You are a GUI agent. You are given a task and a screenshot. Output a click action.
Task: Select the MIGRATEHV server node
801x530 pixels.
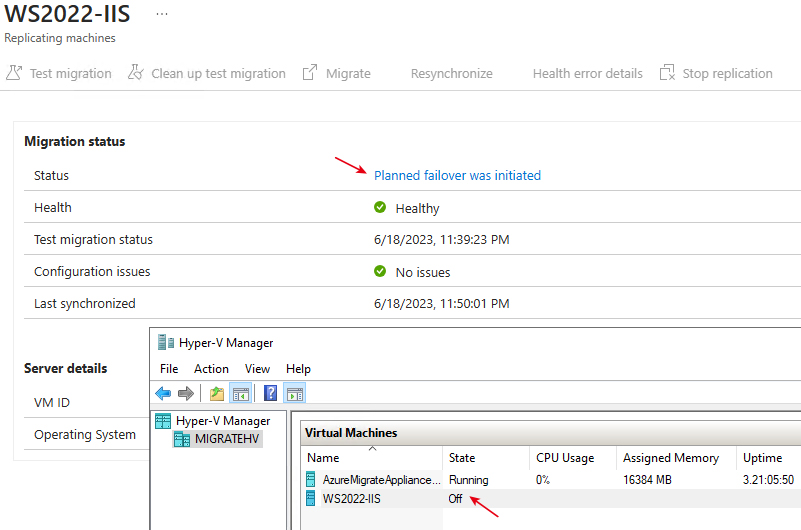(x=227, y=439)
